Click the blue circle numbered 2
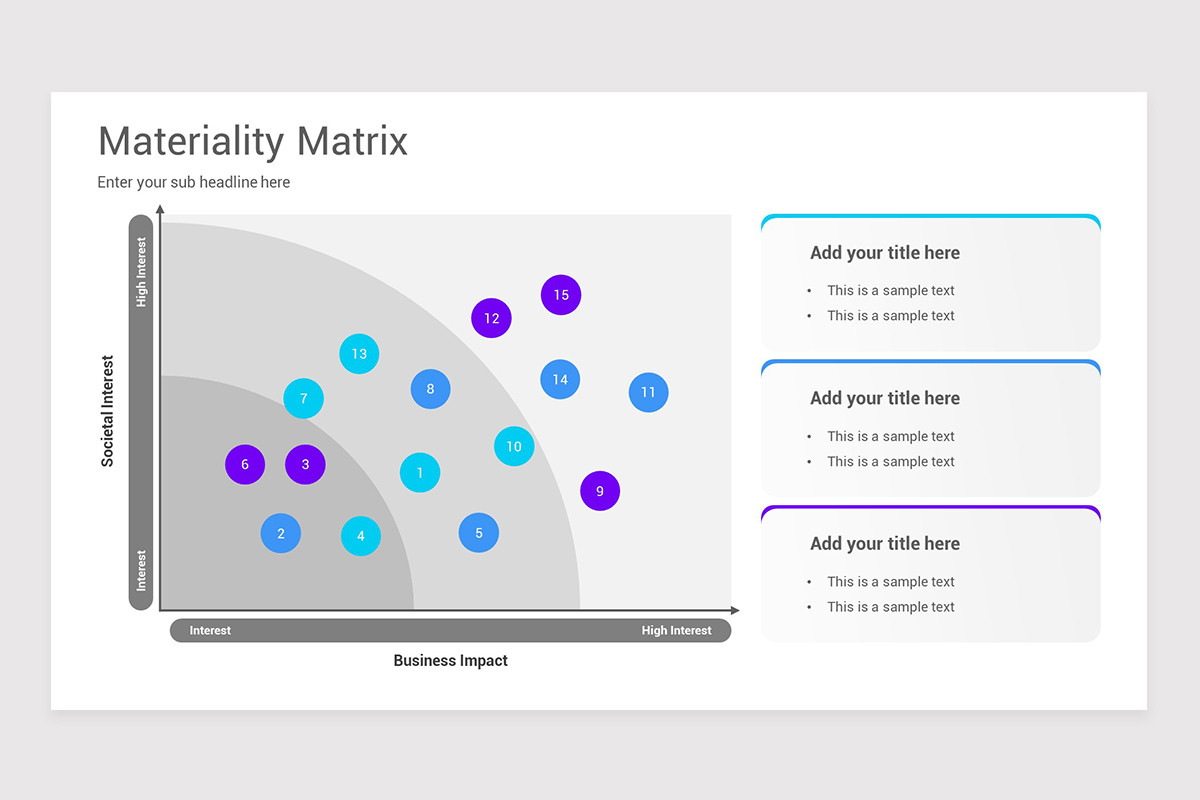Screen dimensions: 1200x800 pyautogui.click(x=281, y=533)
